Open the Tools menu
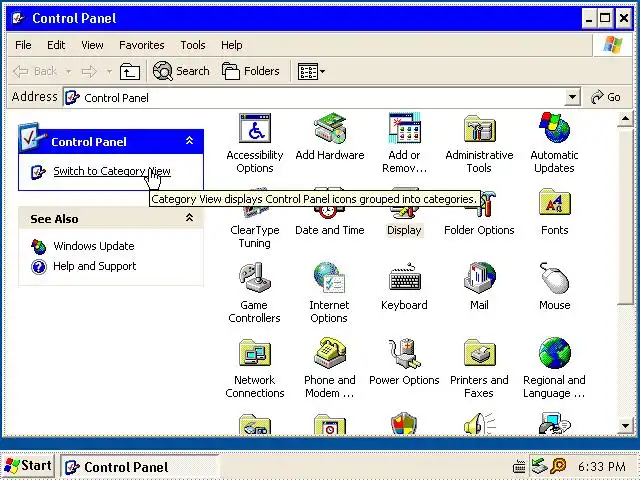This screenshot has height=480, width=640. click(x=193, y=45)
